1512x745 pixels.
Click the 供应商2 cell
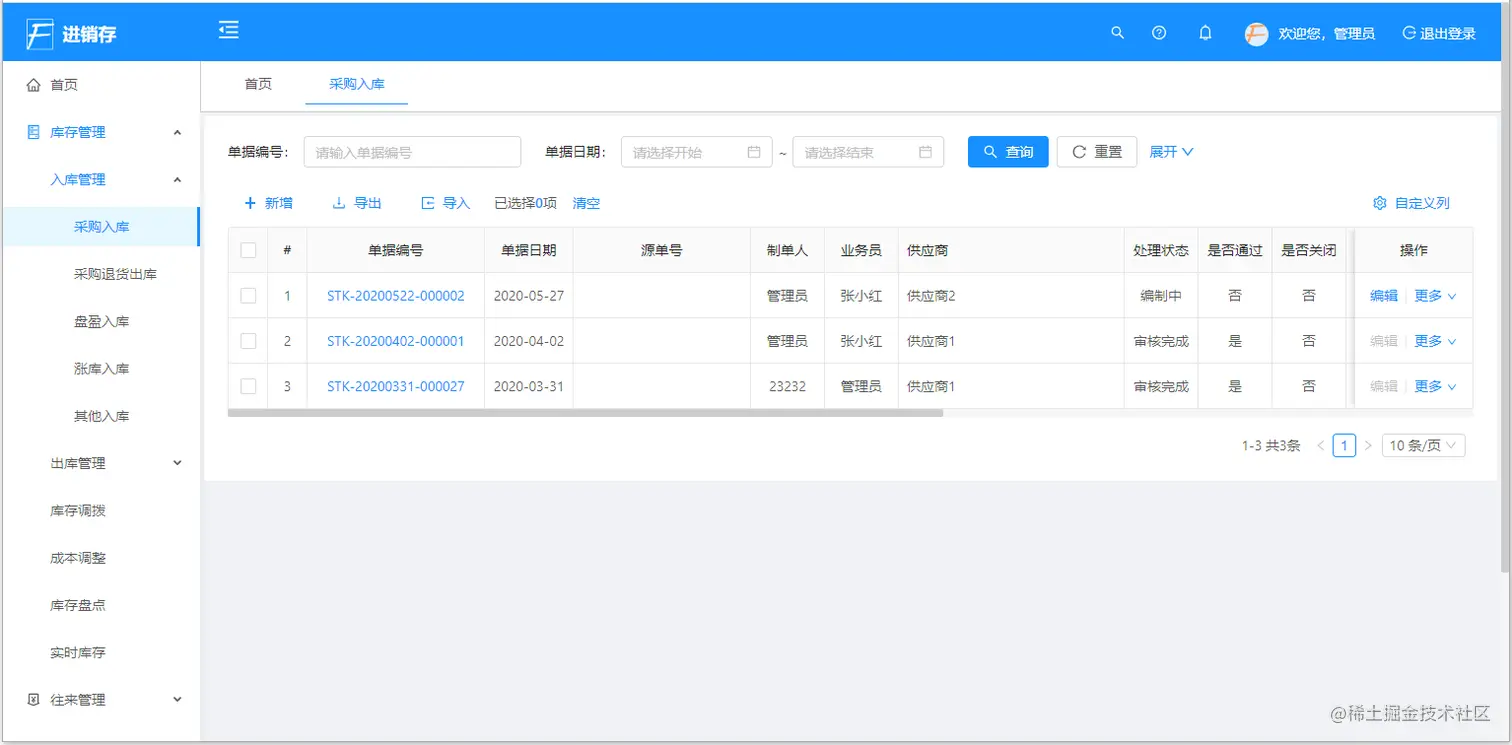[1011, 296]
